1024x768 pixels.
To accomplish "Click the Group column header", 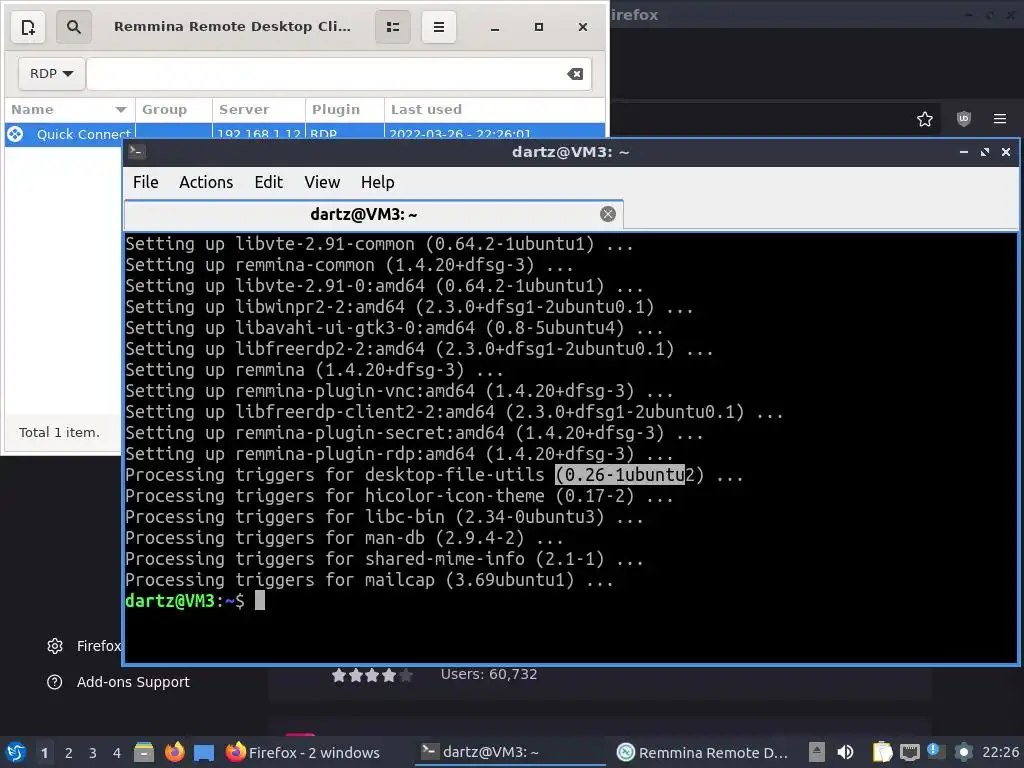I will [x=174, y=110].
